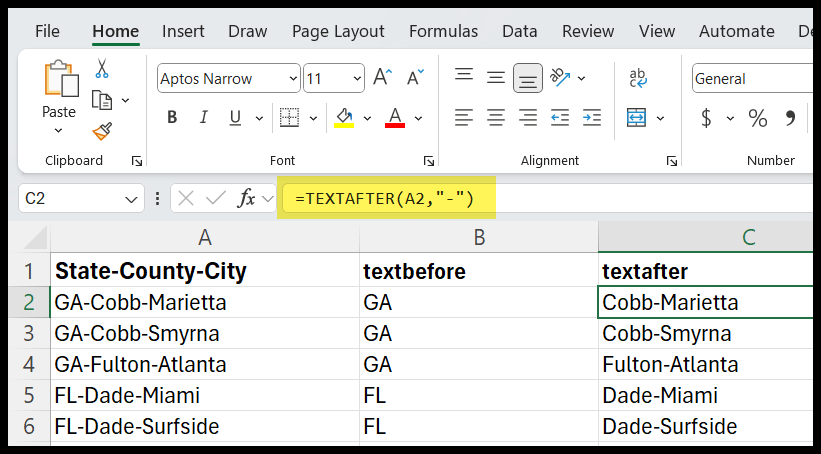
Task: Decrease indent
Action: (x=560, y=118)
